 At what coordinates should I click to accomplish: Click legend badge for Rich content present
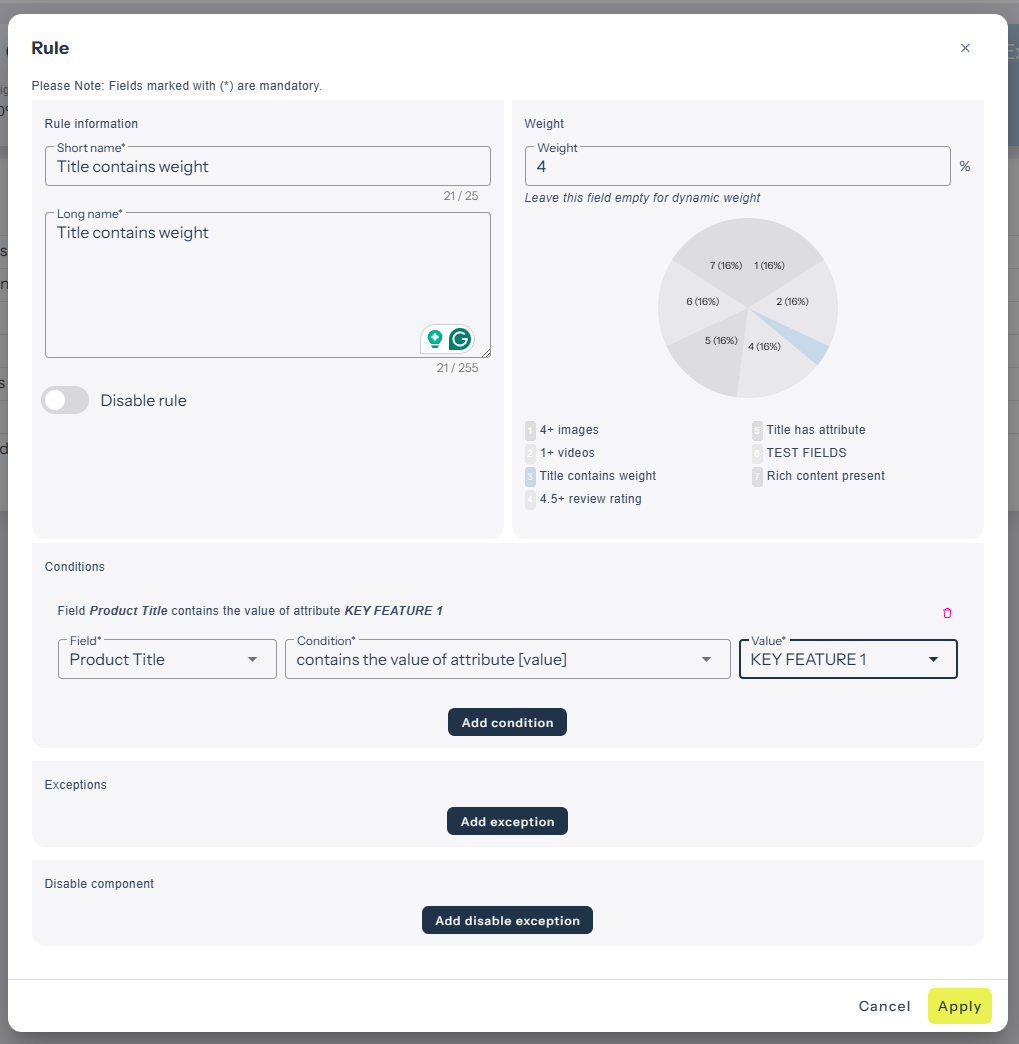757,476
